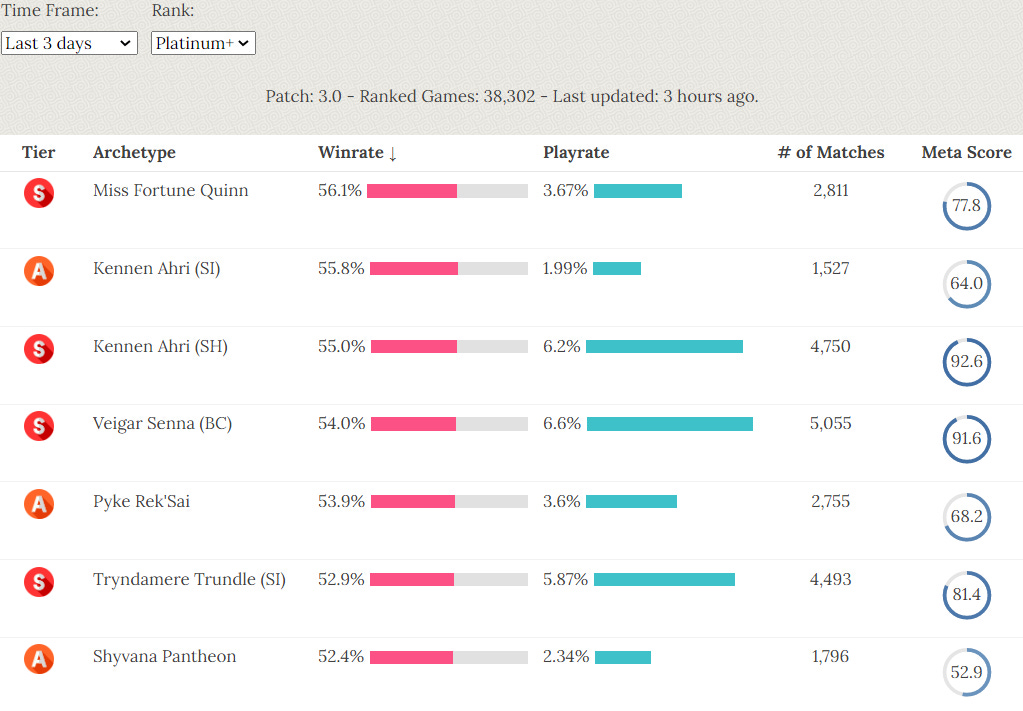Image resolution: width=1023 pixels, height=711 pixels.
Task: Open the Tryndamere Trundle (SI) archetype
Action: click(189, 579)
